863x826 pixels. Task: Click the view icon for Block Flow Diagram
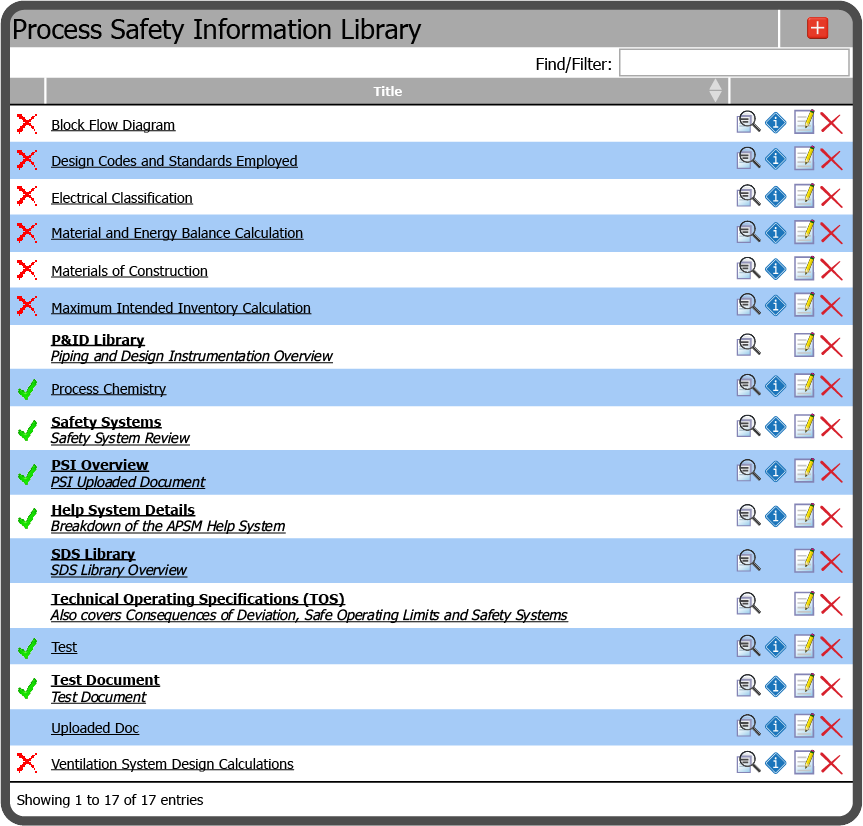pyautogui.click(x=748, y=123)
